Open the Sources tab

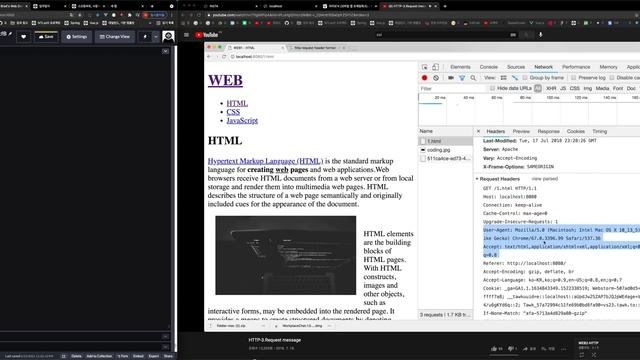click(516, 67)
